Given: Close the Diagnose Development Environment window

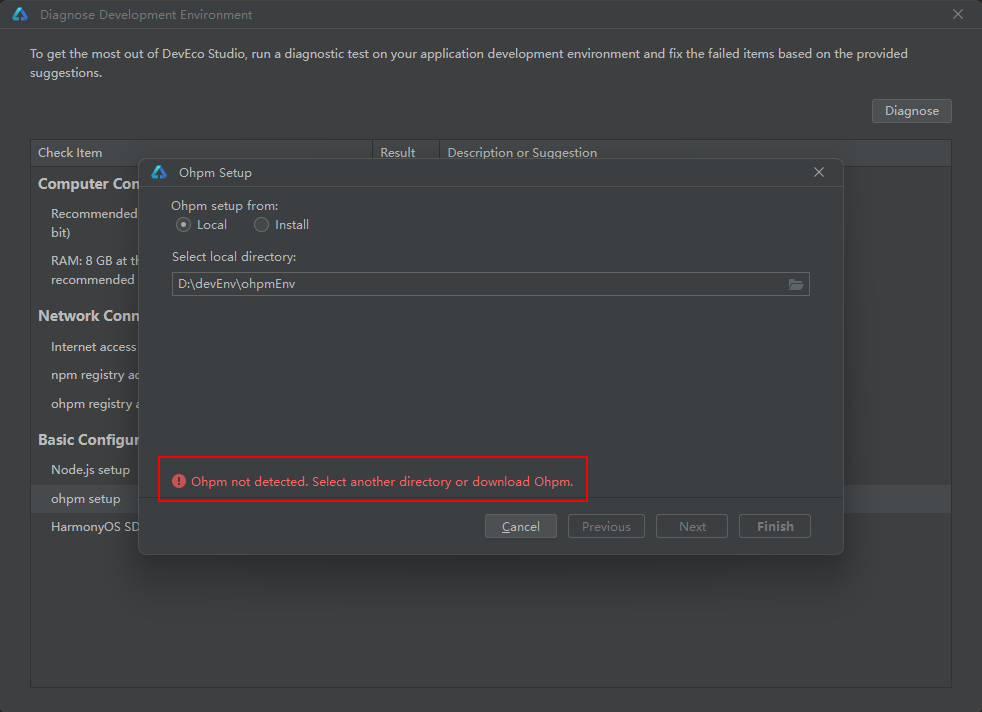Looking at the screenshot, I should (x=958, y=14).
